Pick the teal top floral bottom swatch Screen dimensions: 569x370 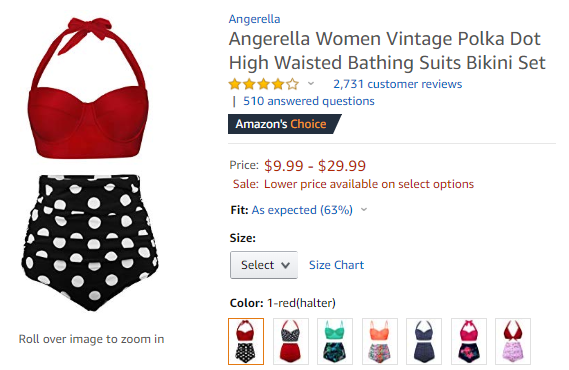pos(335,341)
